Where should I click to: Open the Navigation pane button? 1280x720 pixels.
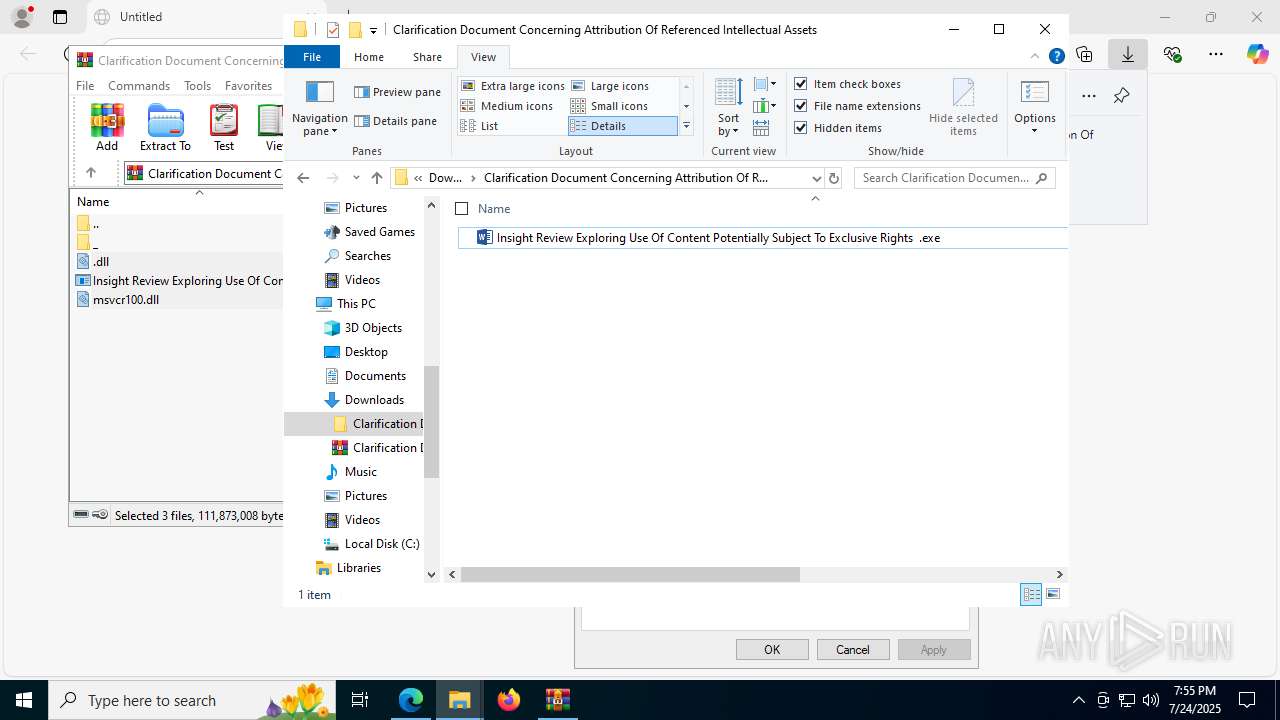pyautogui.click(x=320, y=109)
